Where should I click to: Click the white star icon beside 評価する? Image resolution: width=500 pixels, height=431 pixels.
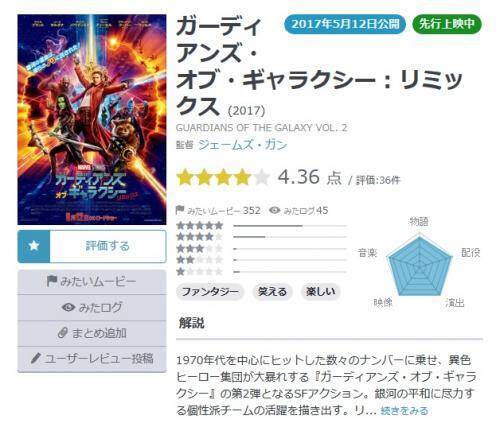tap(34, 246)
